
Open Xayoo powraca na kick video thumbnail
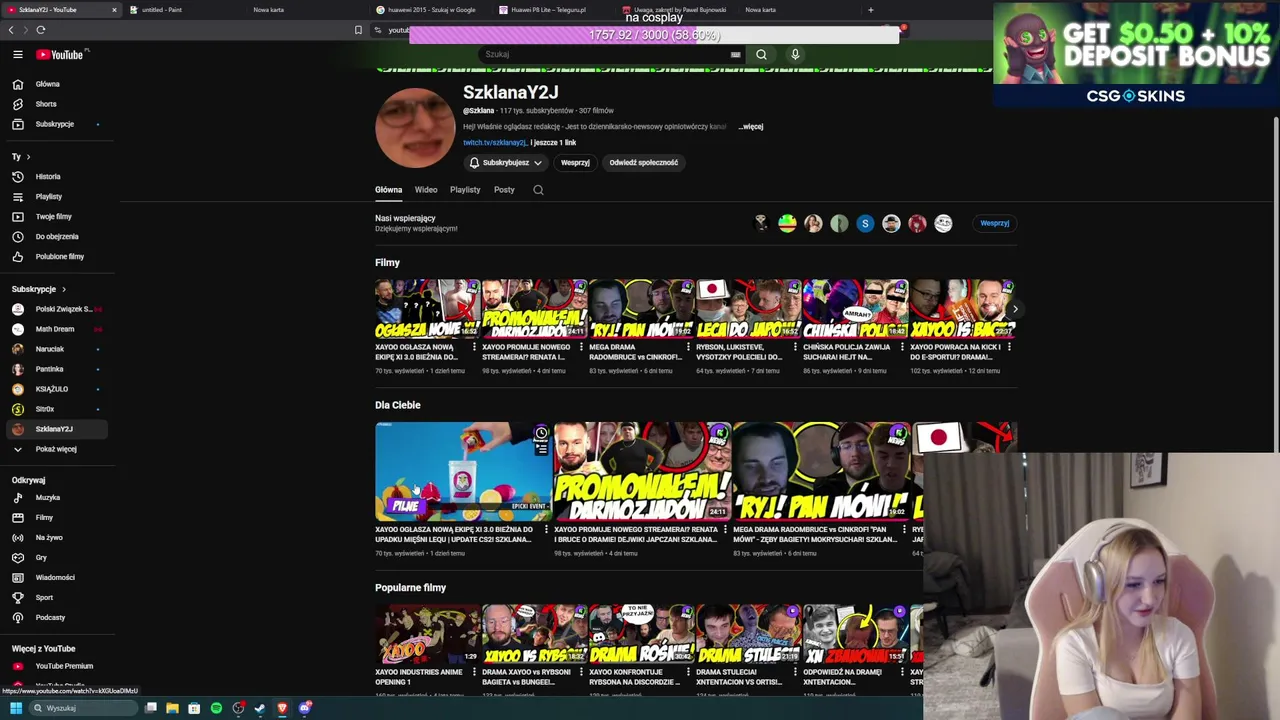tap(961, 309)
